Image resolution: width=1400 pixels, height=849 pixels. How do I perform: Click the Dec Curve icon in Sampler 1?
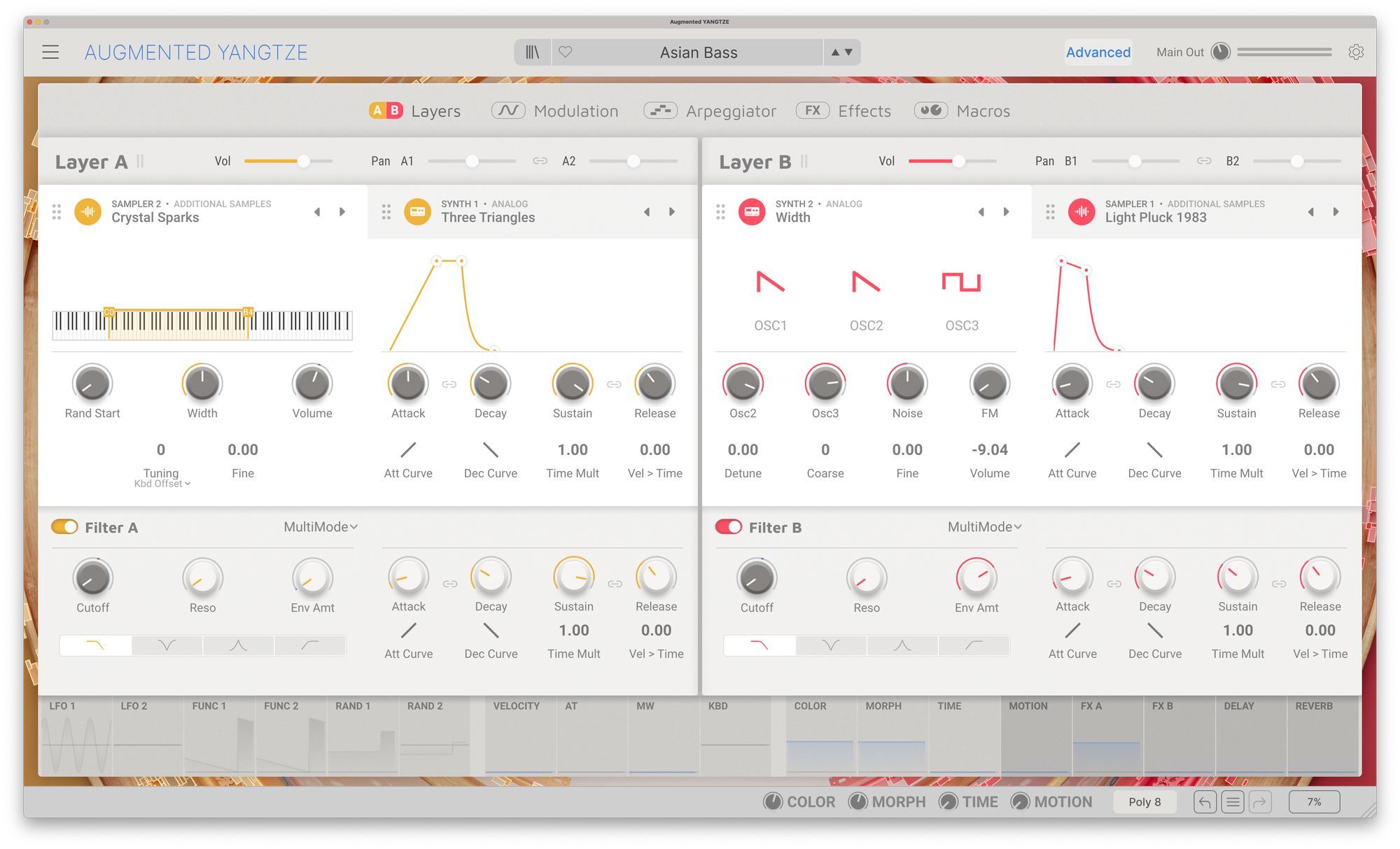click(x=1154, y=449)
